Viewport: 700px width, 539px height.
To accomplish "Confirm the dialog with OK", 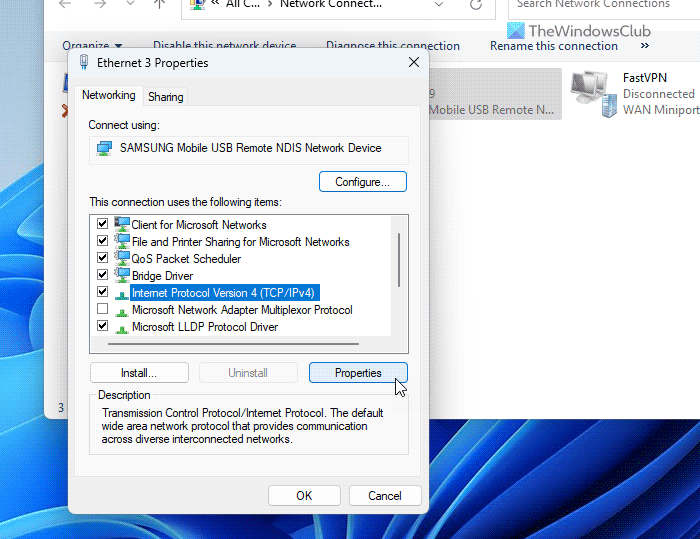I will pyautogui.click(x=304, y=496).
